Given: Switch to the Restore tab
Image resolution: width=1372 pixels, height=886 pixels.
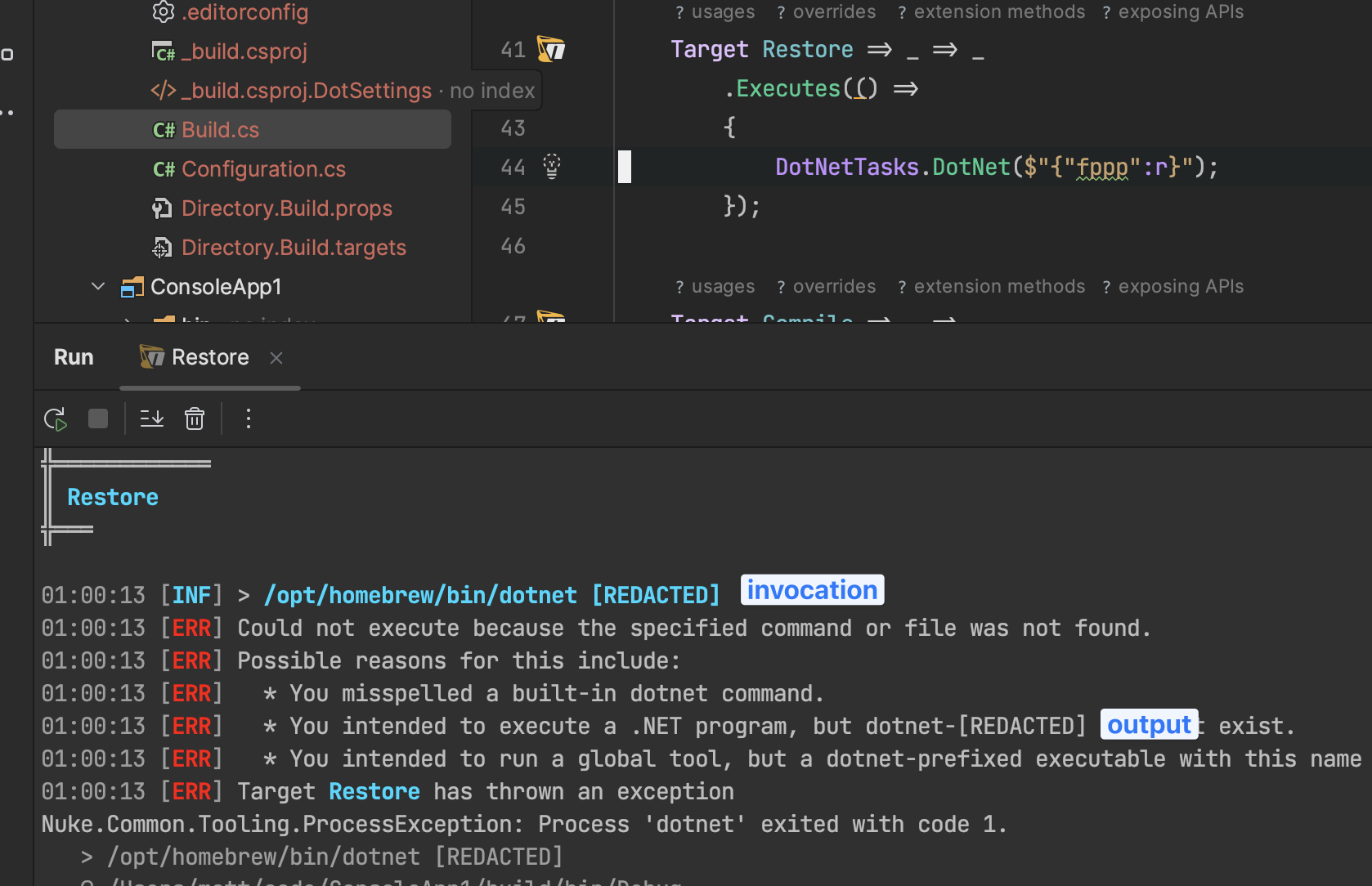Looking at the screenshot, I should click(209, 357).
